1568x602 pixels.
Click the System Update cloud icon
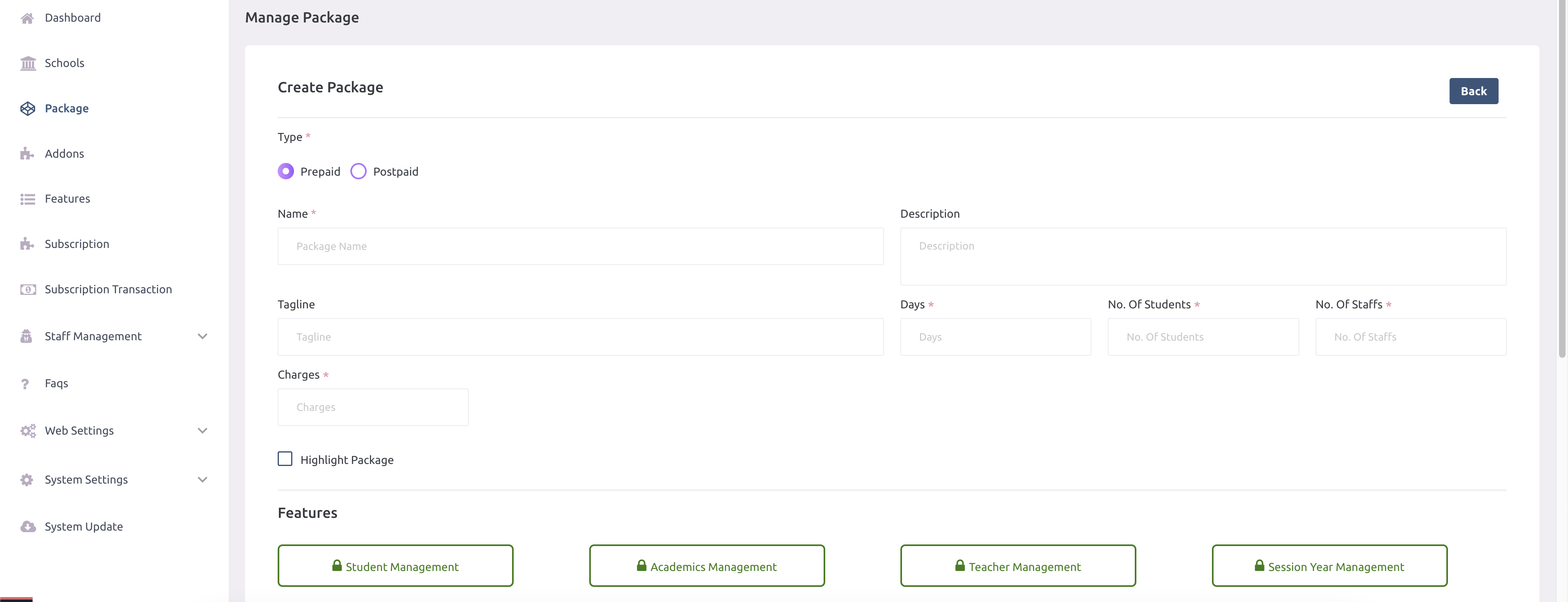(x=28, y=526)
